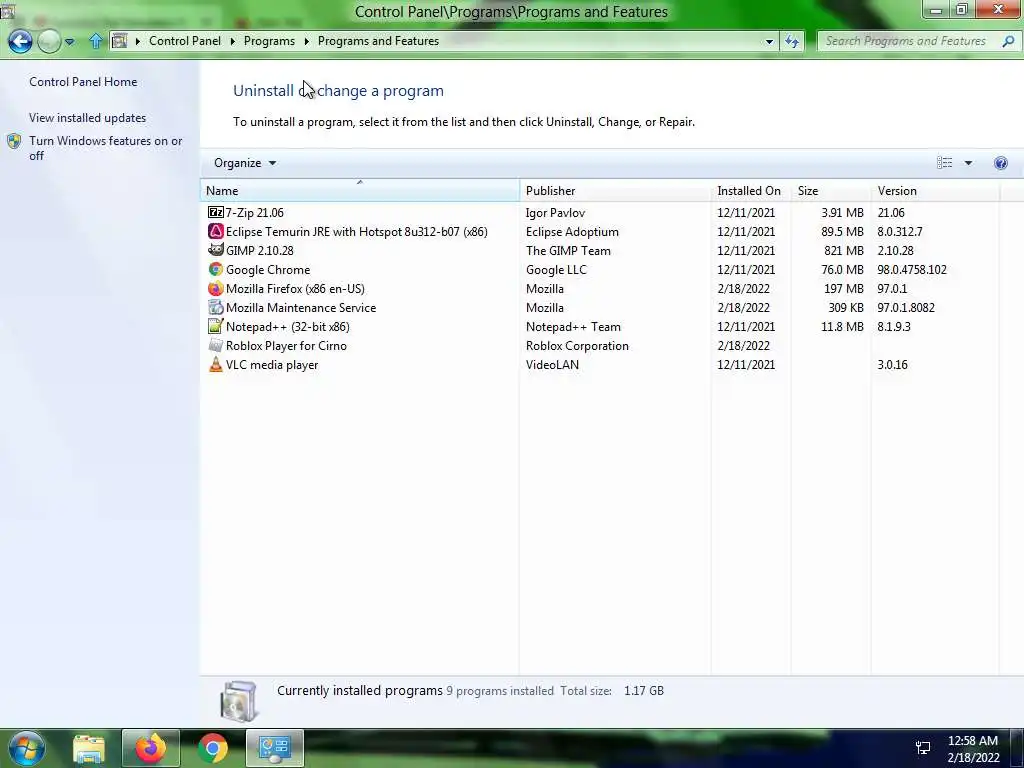Image resolution: width=1024 pixels, height=768 pixels.
Task: Sort by the Name column header
Action: [x=360, y=191]
